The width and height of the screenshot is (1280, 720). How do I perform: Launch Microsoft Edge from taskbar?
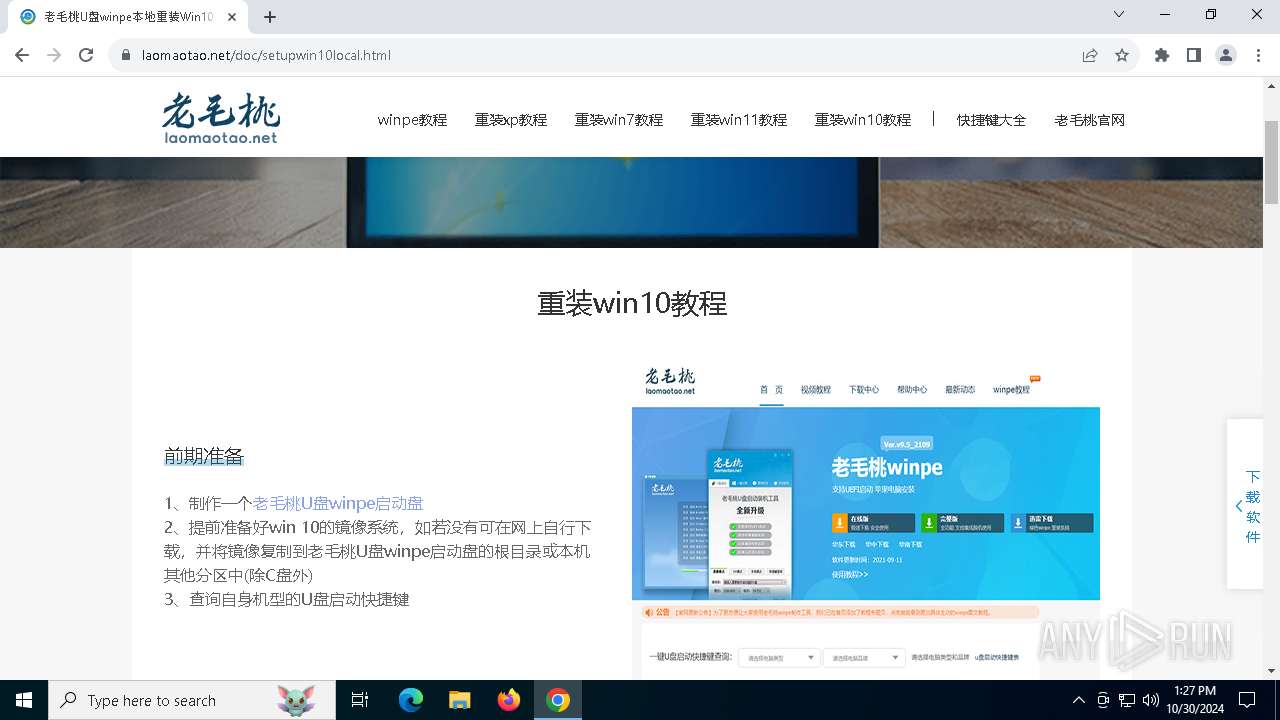point(411,700)
